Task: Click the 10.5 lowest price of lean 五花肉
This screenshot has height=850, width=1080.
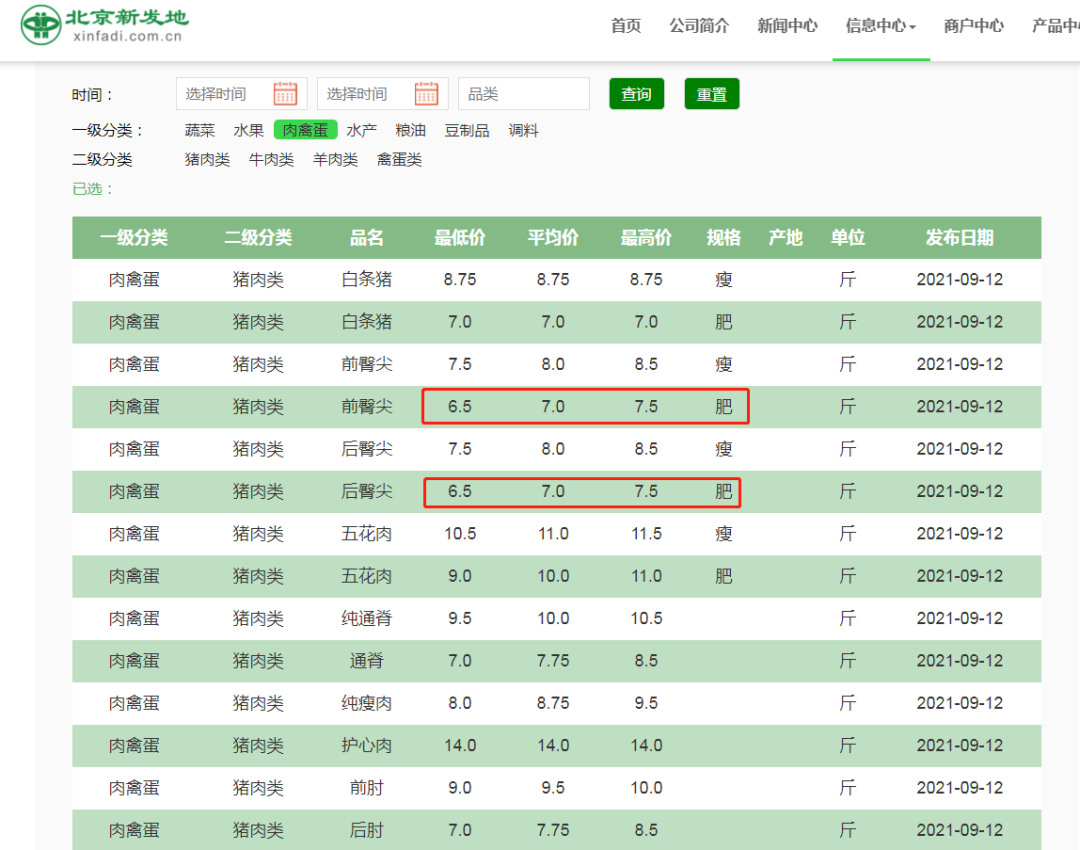Action: (x=460, y=534)
